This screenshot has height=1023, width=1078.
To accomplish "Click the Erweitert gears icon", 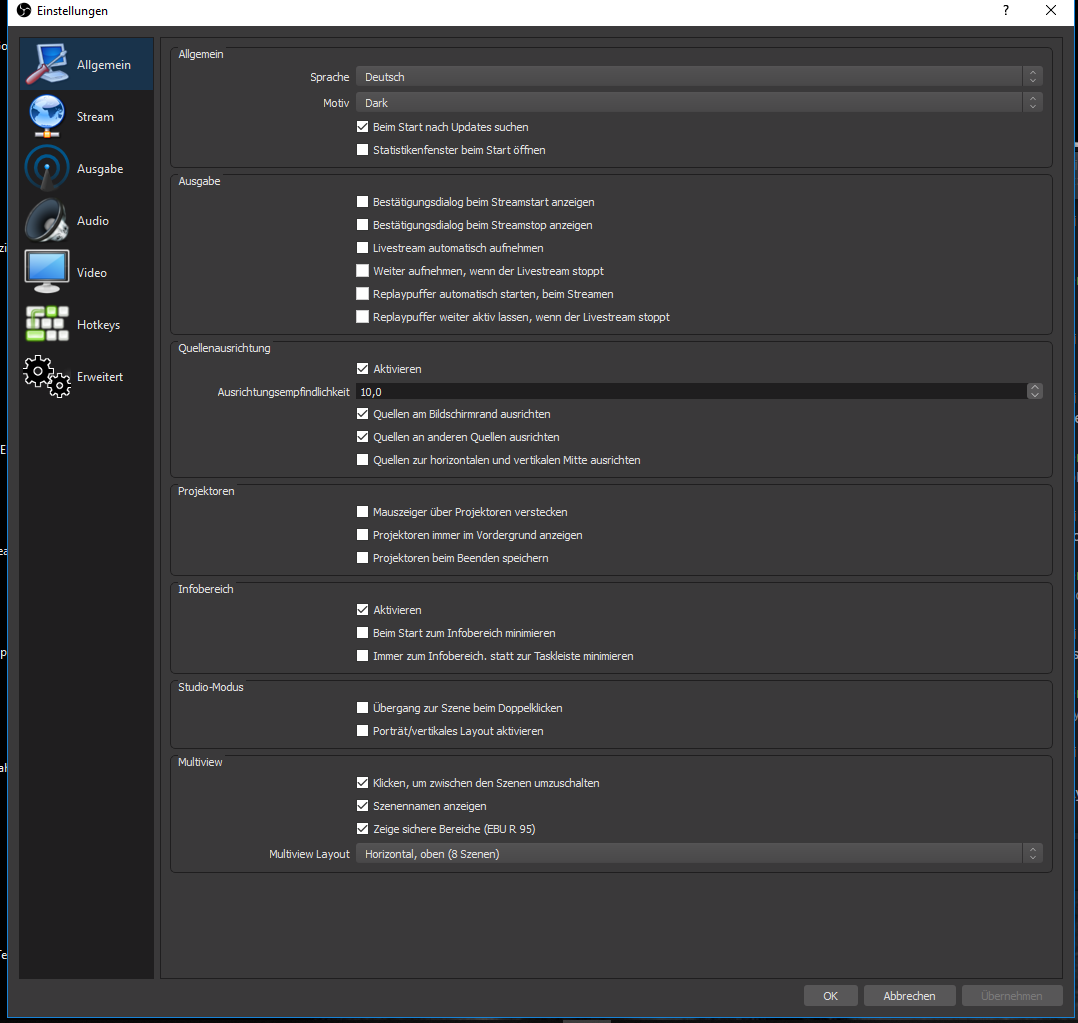I will click(47, 377).
